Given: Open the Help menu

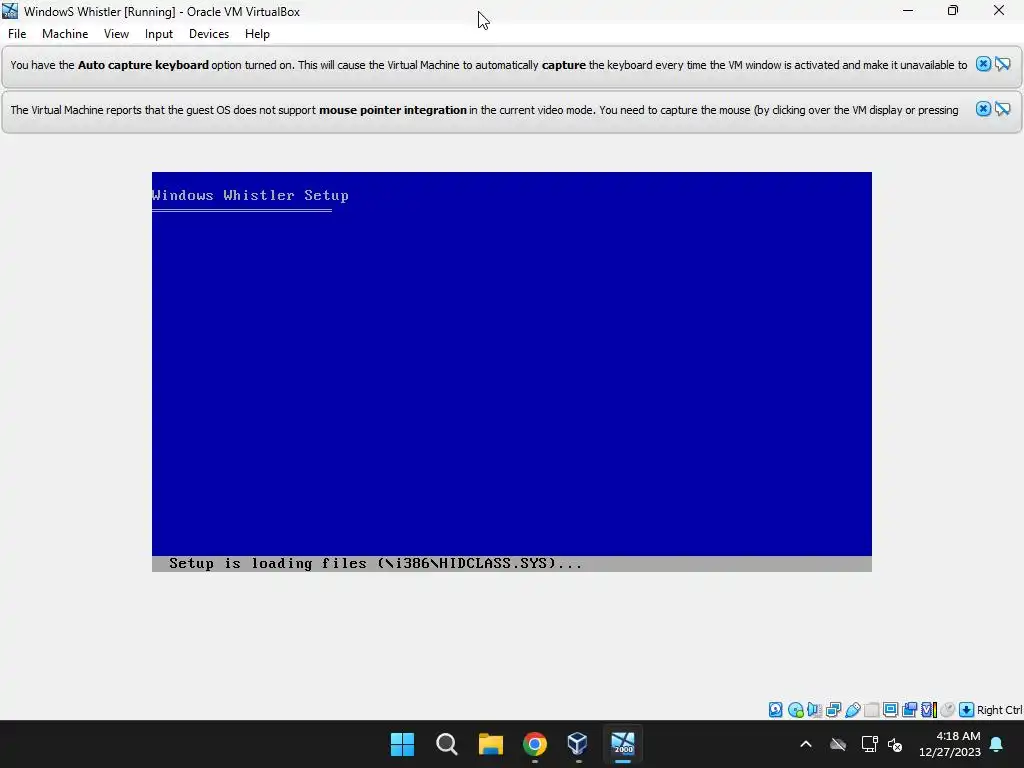Looking at the screenshot, I should pyautogui.click(x=257, y=34).
